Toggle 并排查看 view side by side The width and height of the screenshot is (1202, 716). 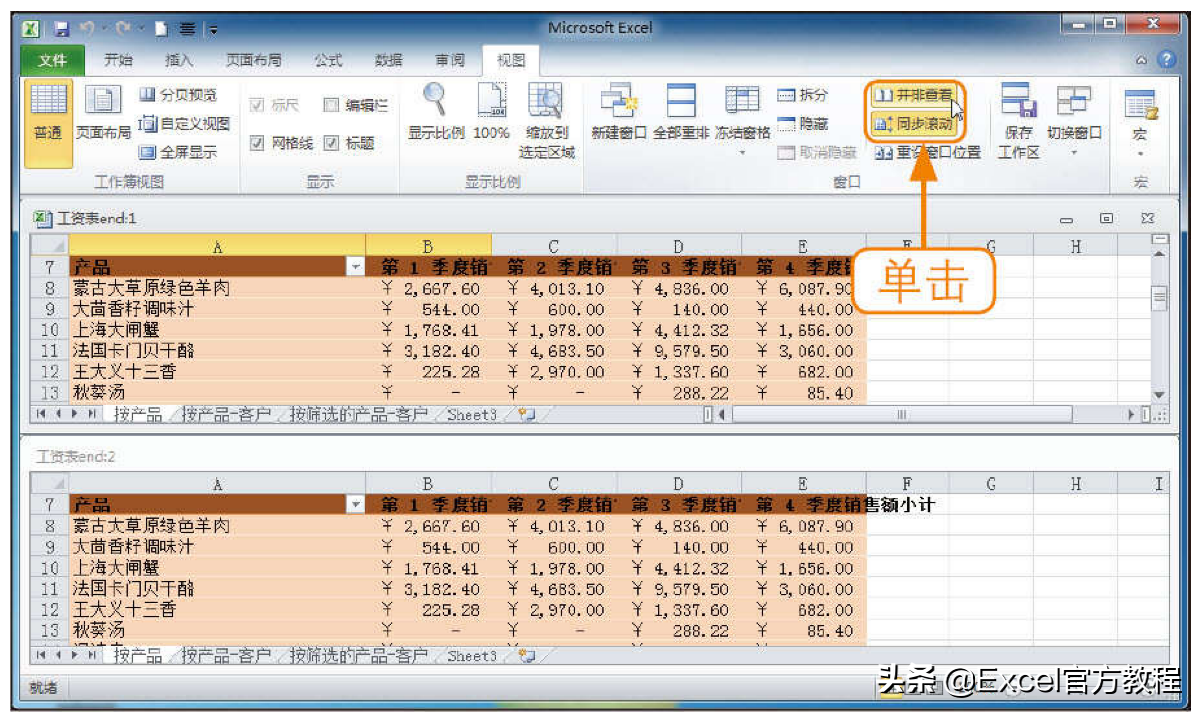[914, 96]
